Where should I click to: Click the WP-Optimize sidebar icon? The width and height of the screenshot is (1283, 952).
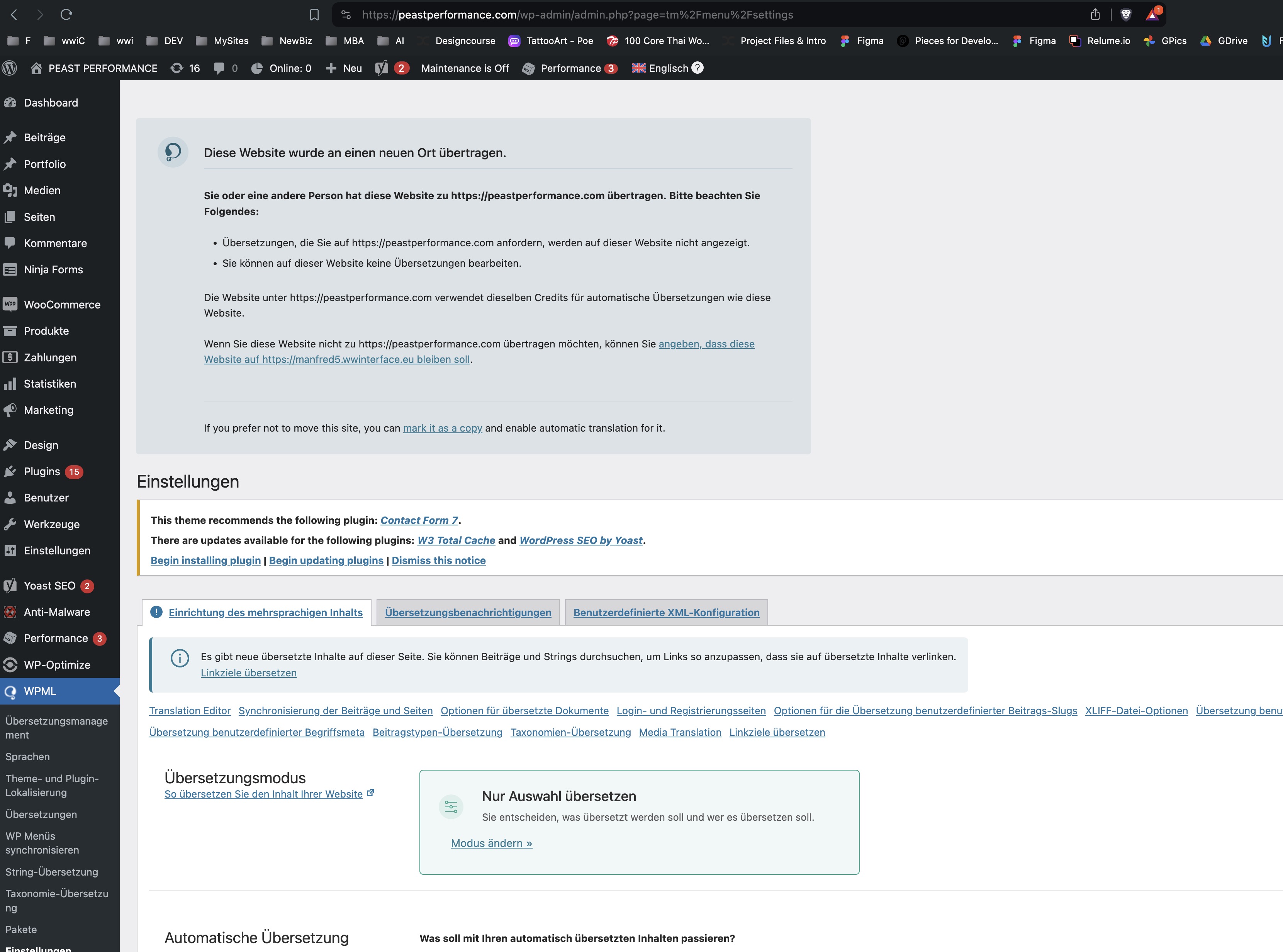(x=10, y=664)
